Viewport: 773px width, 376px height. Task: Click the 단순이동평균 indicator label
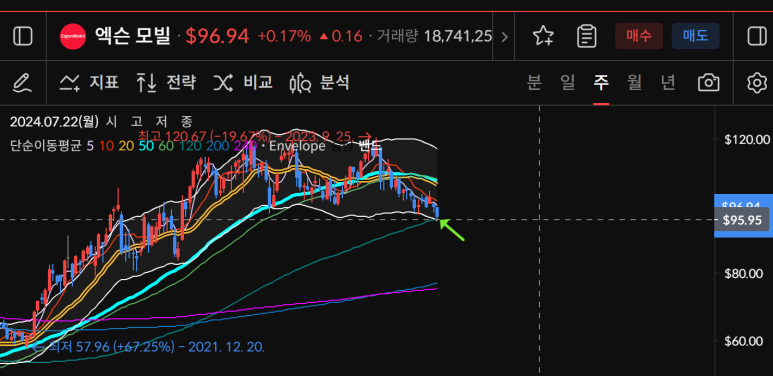[x=45, y=146]
